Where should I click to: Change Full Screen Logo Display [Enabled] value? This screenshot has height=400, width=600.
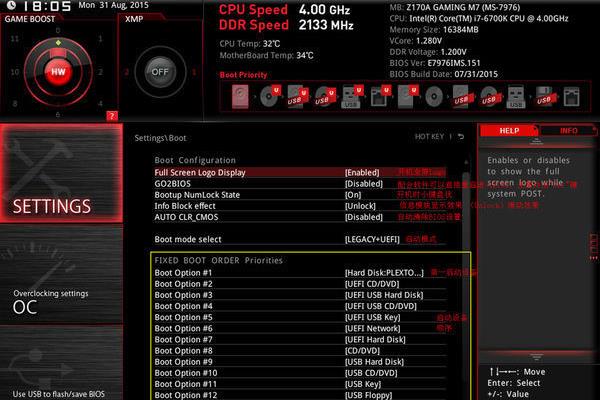pos(362,173)
